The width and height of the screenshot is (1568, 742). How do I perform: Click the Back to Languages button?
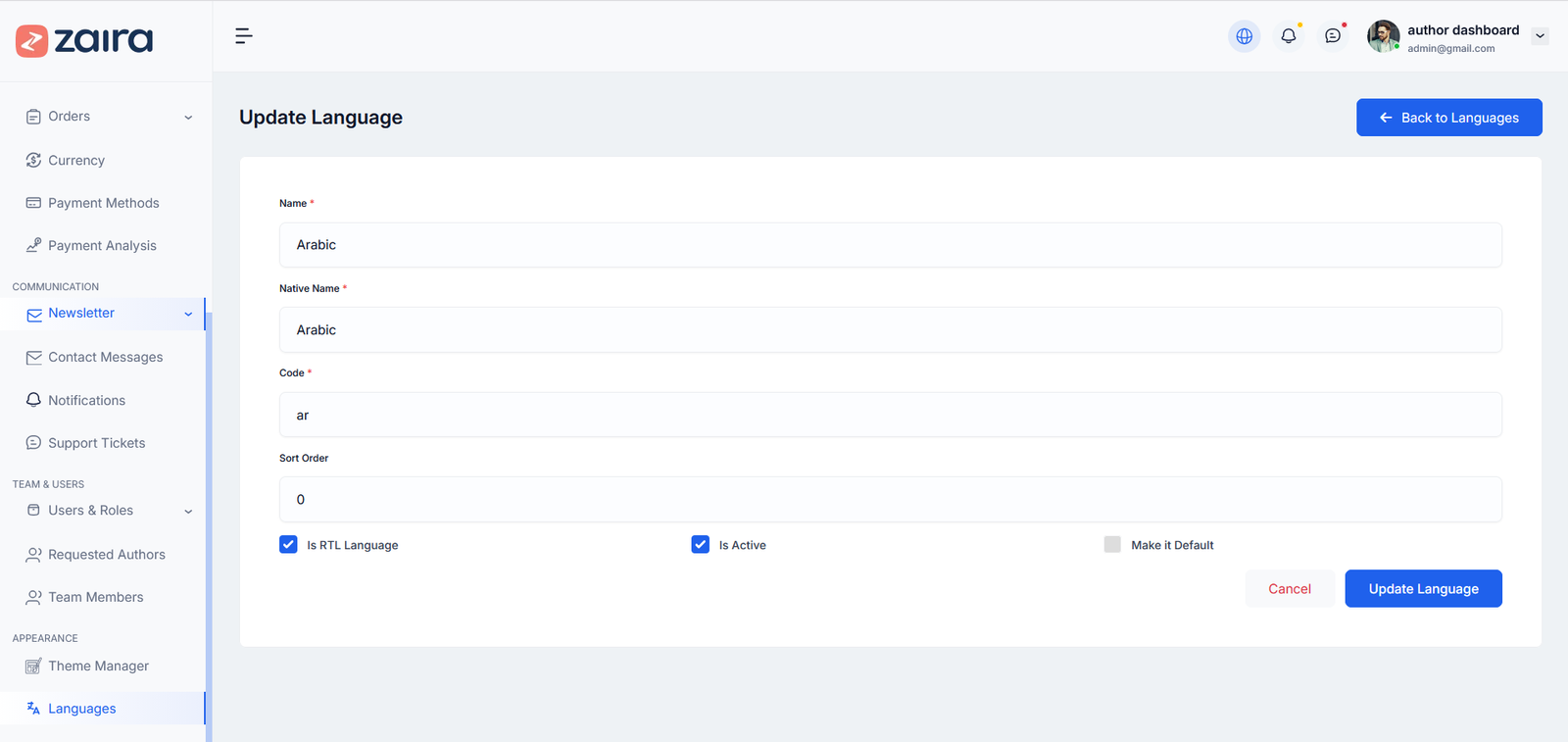(1448, 118)
